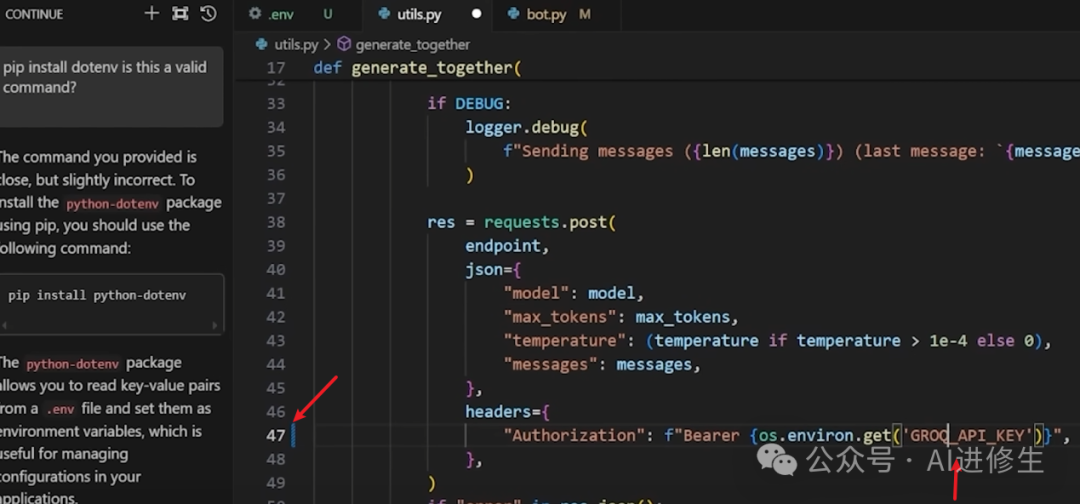Click the gear icon on the .env tab
This screenshot has width=1080, height=504.
tap(256, 14)
